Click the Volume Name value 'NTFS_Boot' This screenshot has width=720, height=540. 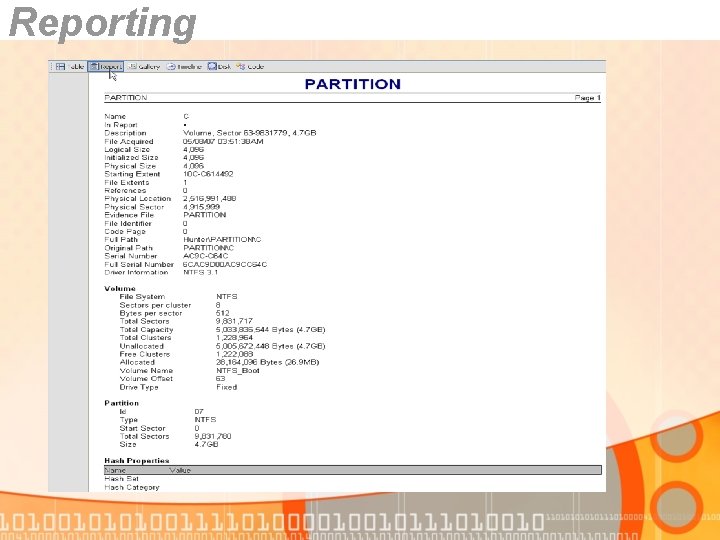[x=238, y=371]
